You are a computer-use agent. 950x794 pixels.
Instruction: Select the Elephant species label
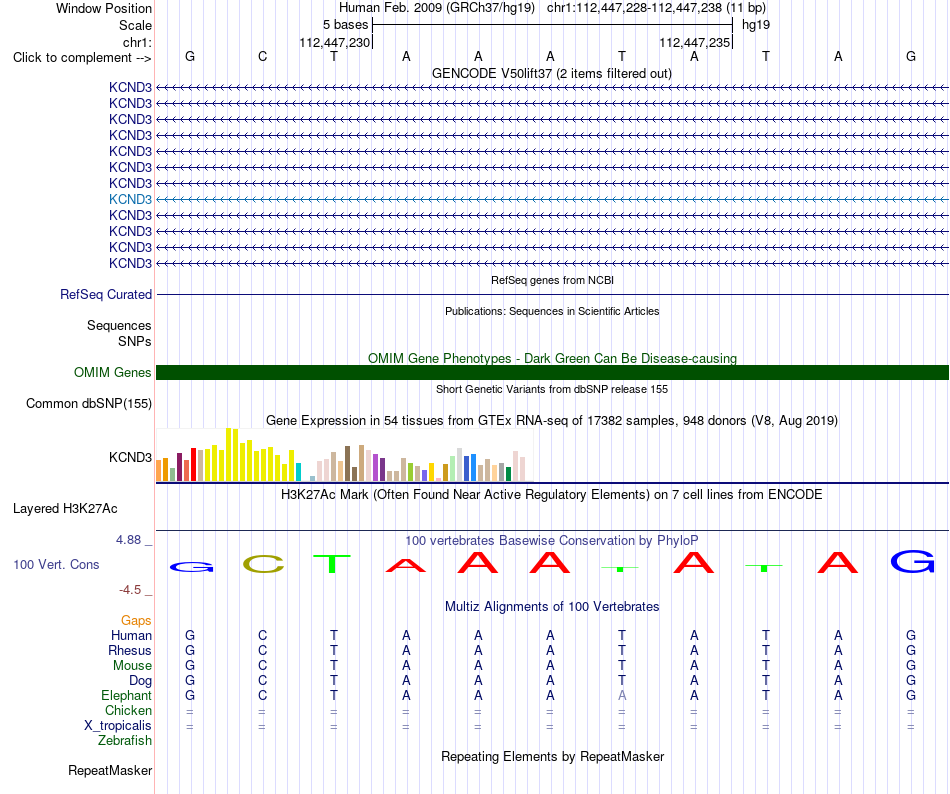tap(127, 695)
